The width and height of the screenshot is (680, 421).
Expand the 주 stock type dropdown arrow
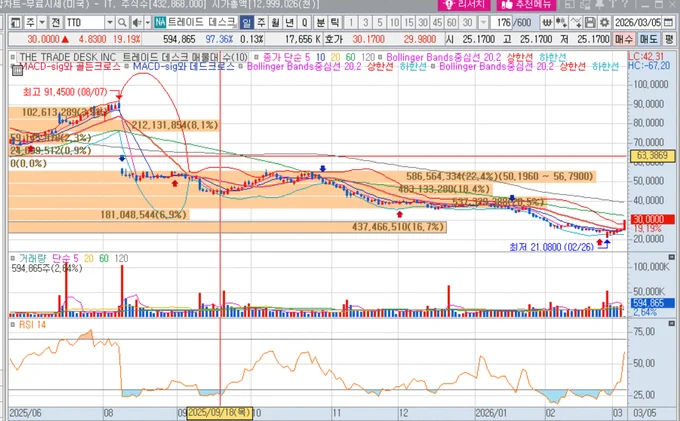[42, 22]
